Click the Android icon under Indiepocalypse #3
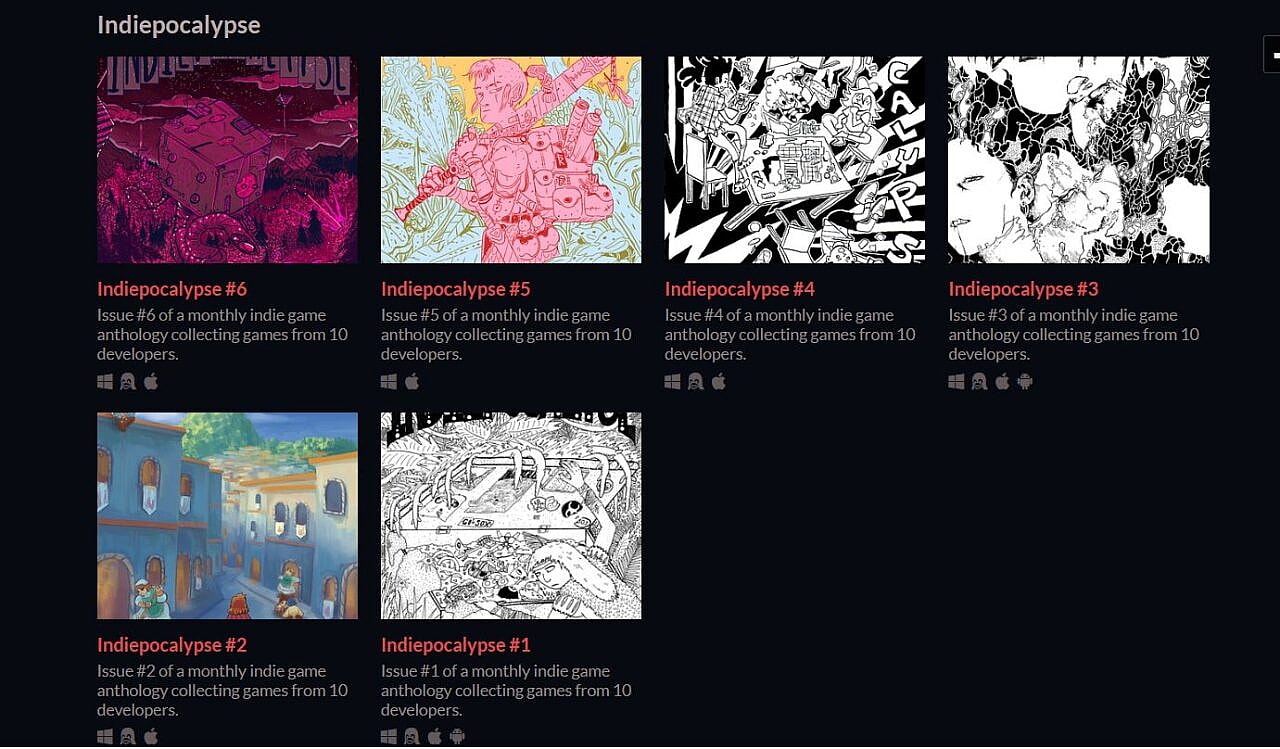1280x749 pixels. [1025, 381]
